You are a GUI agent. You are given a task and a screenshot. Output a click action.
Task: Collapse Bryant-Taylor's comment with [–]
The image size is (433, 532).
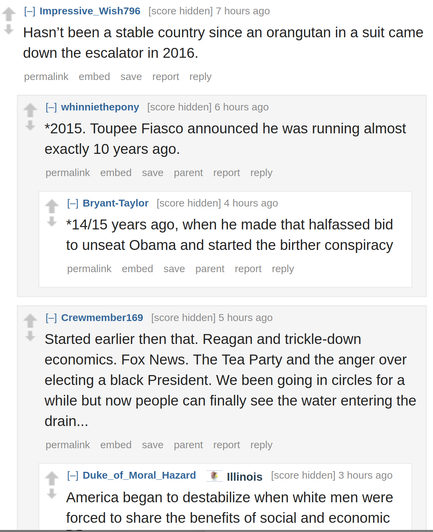tap(73, 203)
